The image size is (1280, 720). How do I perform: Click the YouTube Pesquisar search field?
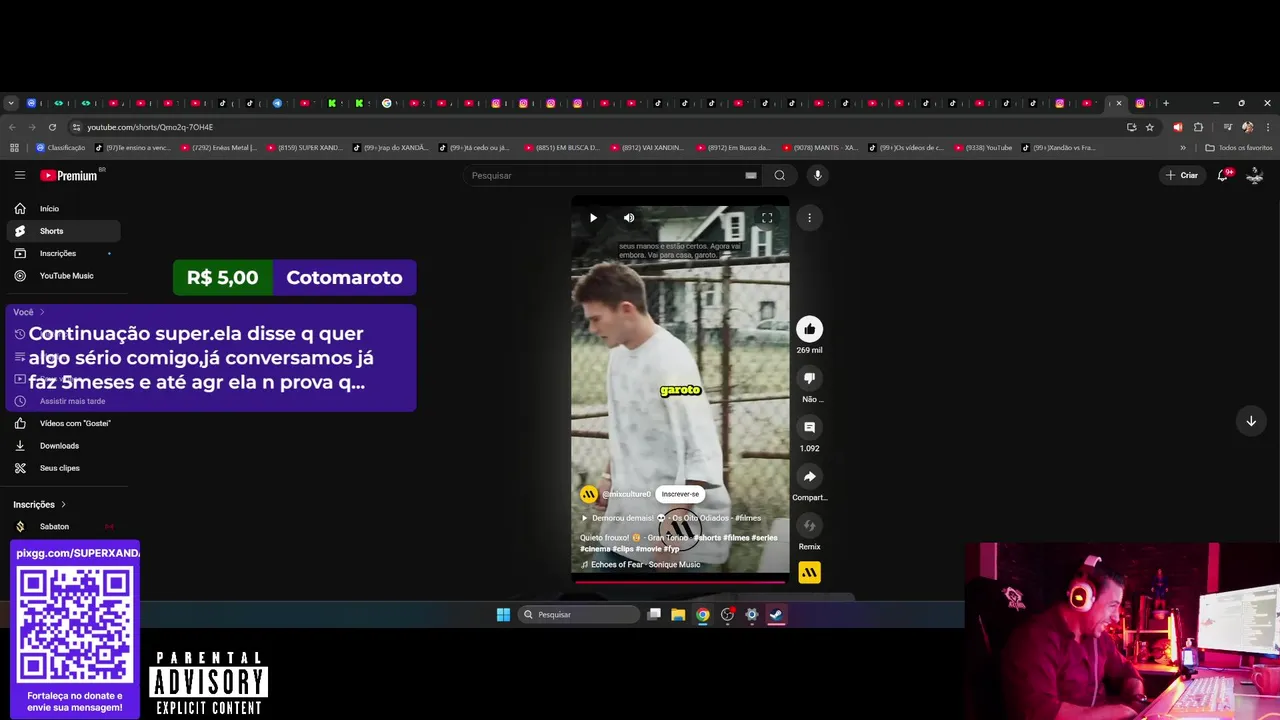[610, 175]
